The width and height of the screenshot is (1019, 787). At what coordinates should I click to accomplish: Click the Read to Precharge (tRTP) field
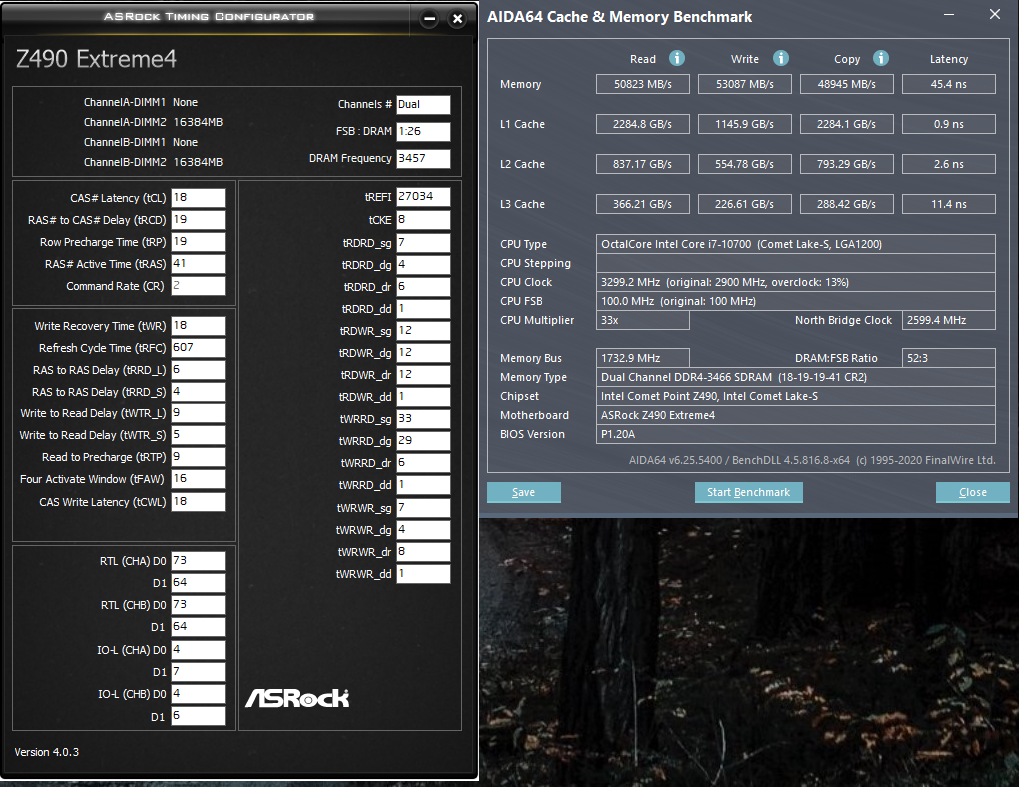click(198, 457)
